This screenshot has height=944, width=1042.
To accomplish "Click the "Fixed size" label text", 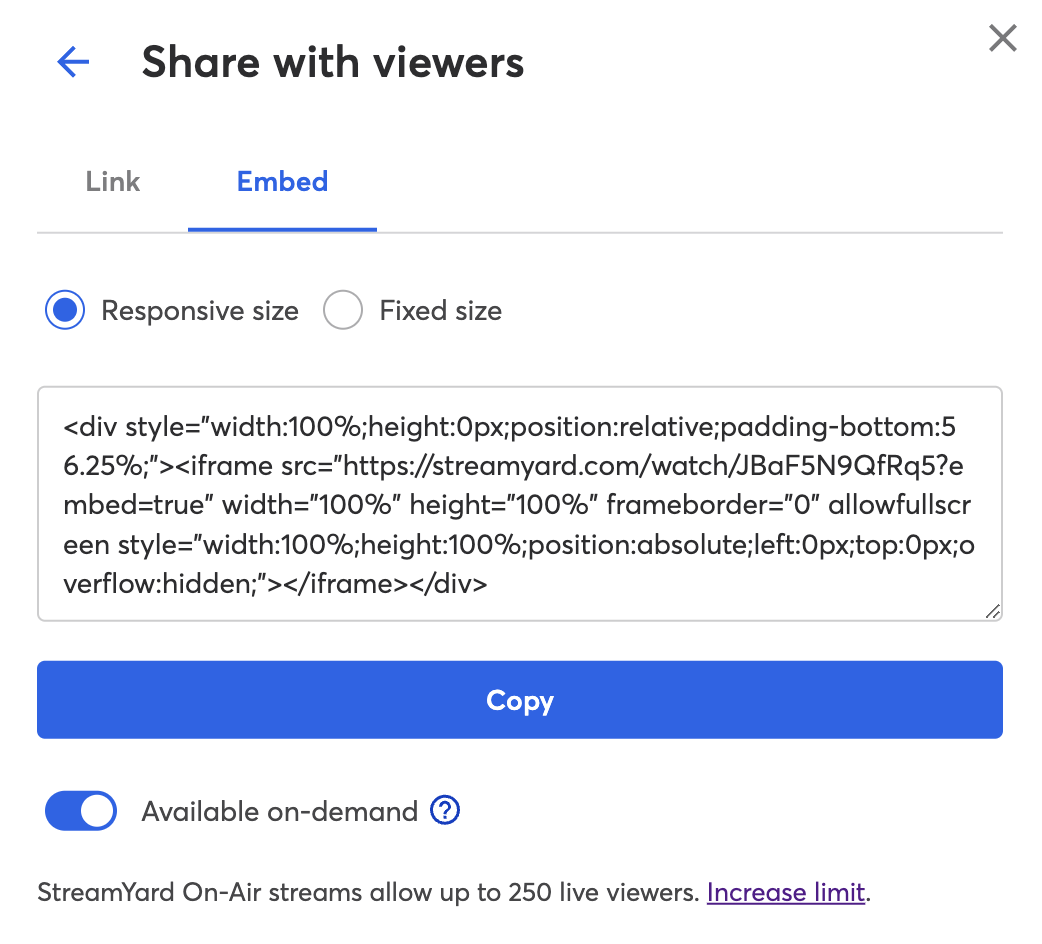I will (x=440, y=311).
